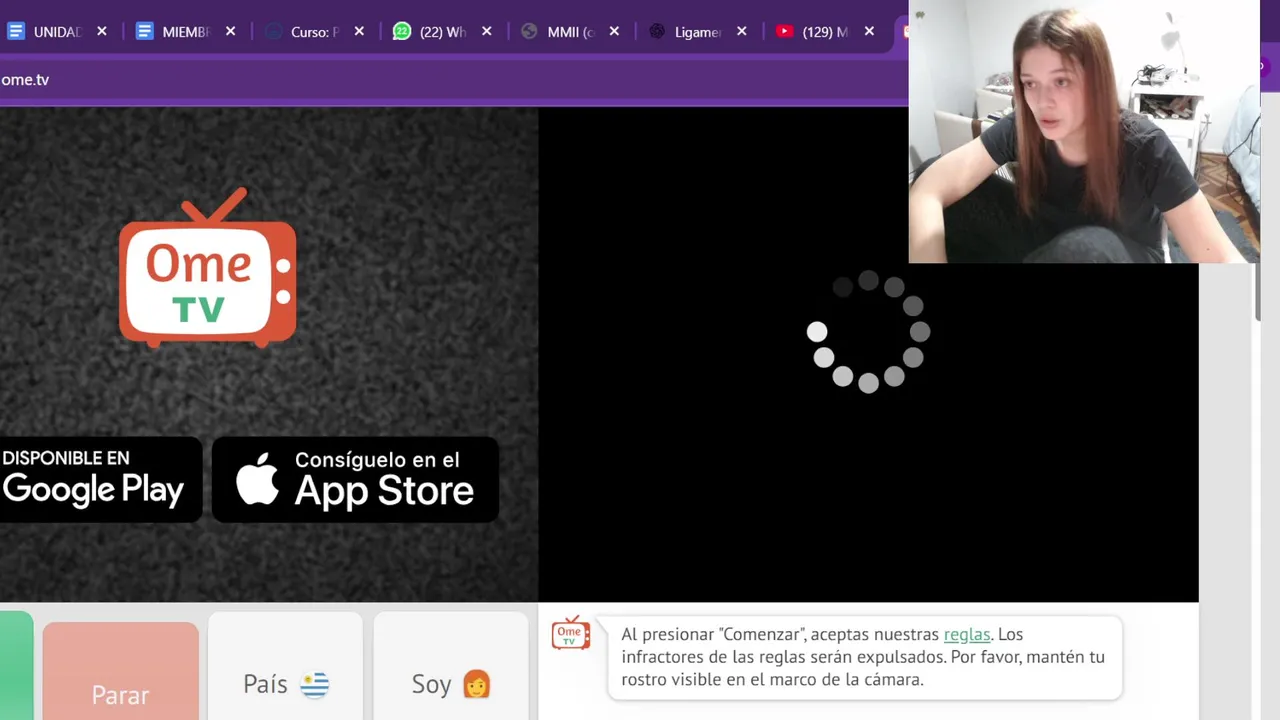The image size is (1280, 720).
Task: Click the Curso tab favicon
Action: pos(273,31)
